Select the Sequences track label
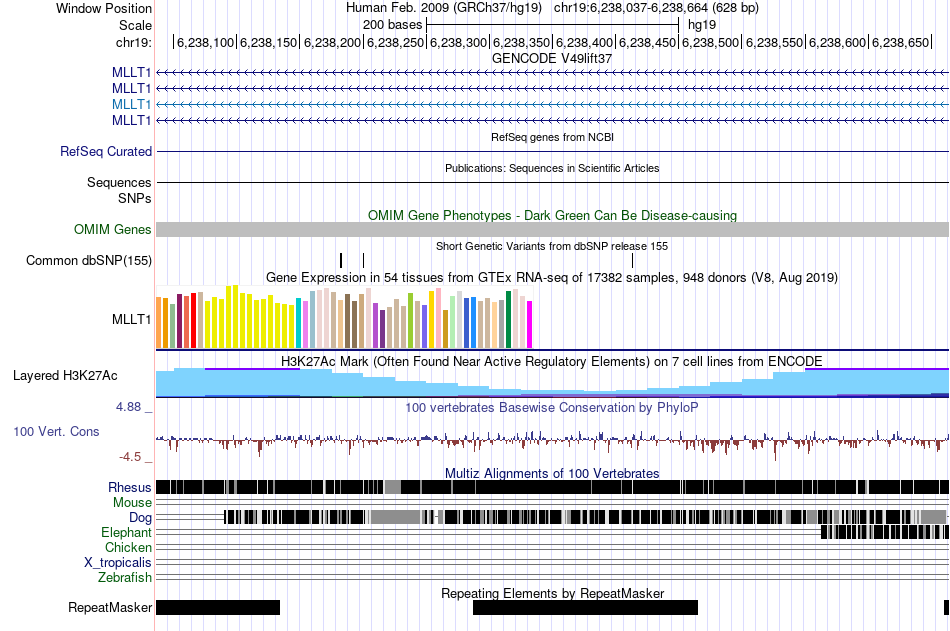The image size is (950, 631). 119,182
